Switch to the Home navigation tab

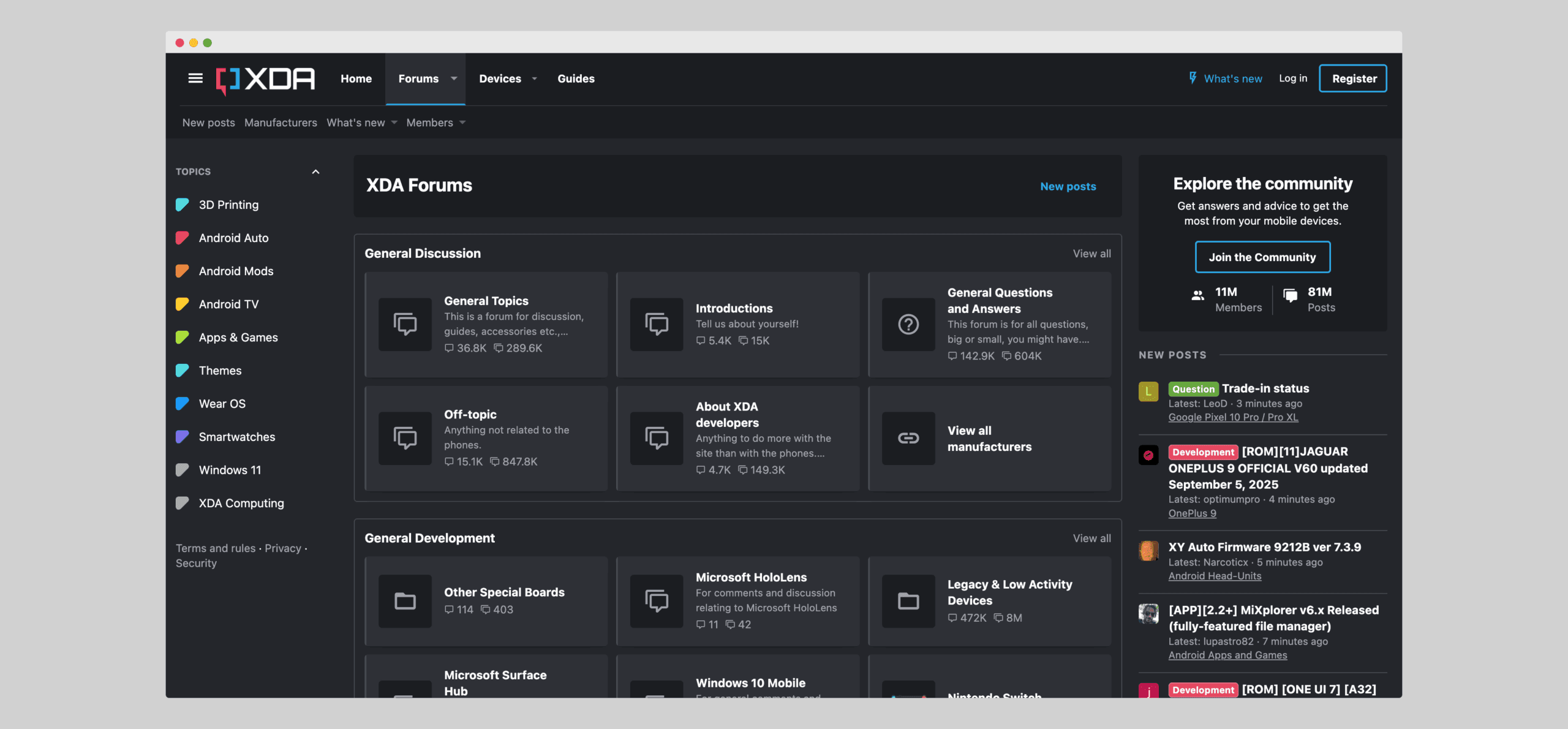pos(356,78)
